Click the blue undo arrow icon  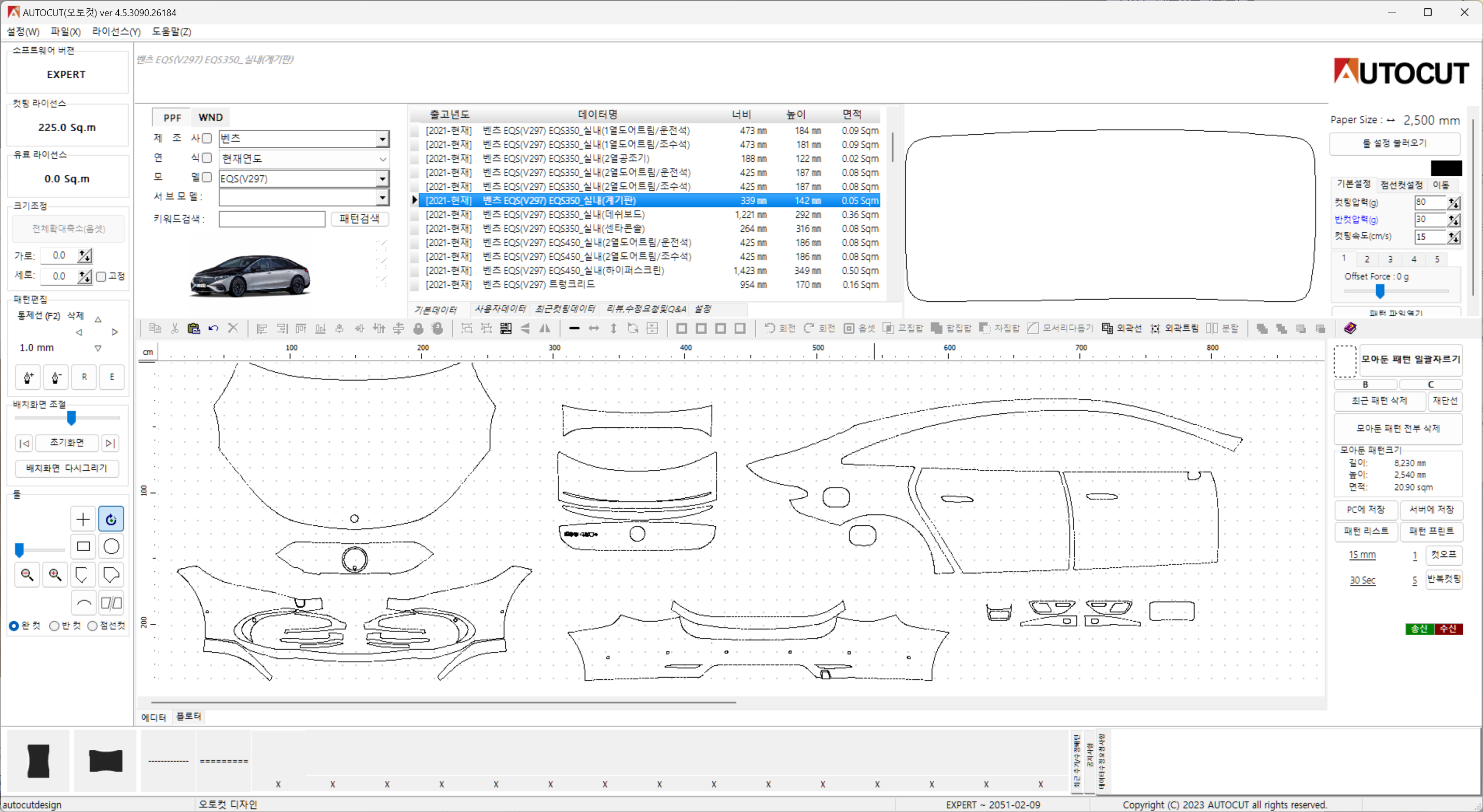(214, 328)
